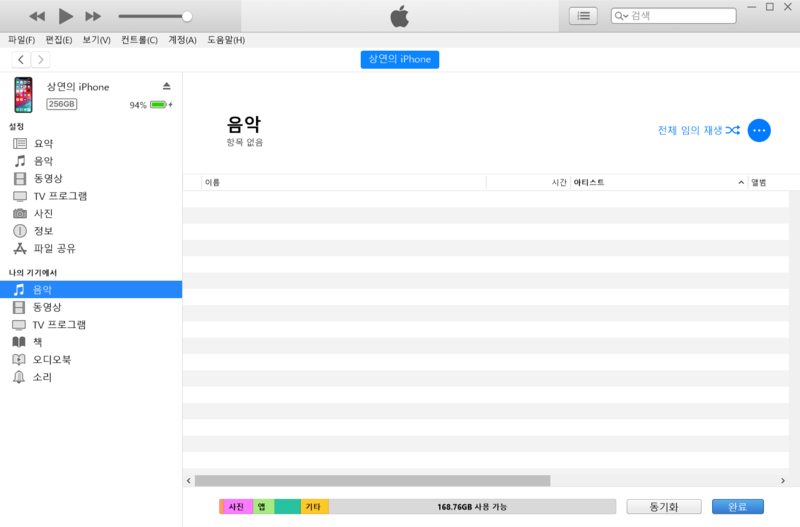Screen dimensions: 800x527
Task: Click 전체 임의 재생 shuffle all link
Action: tap(690, 130)
